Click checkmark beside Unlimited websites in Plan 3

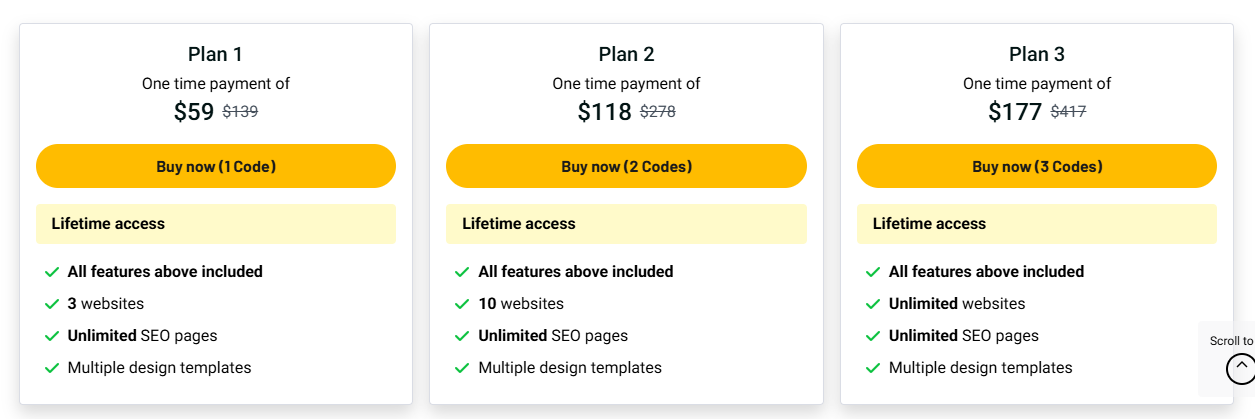(873, 304)
